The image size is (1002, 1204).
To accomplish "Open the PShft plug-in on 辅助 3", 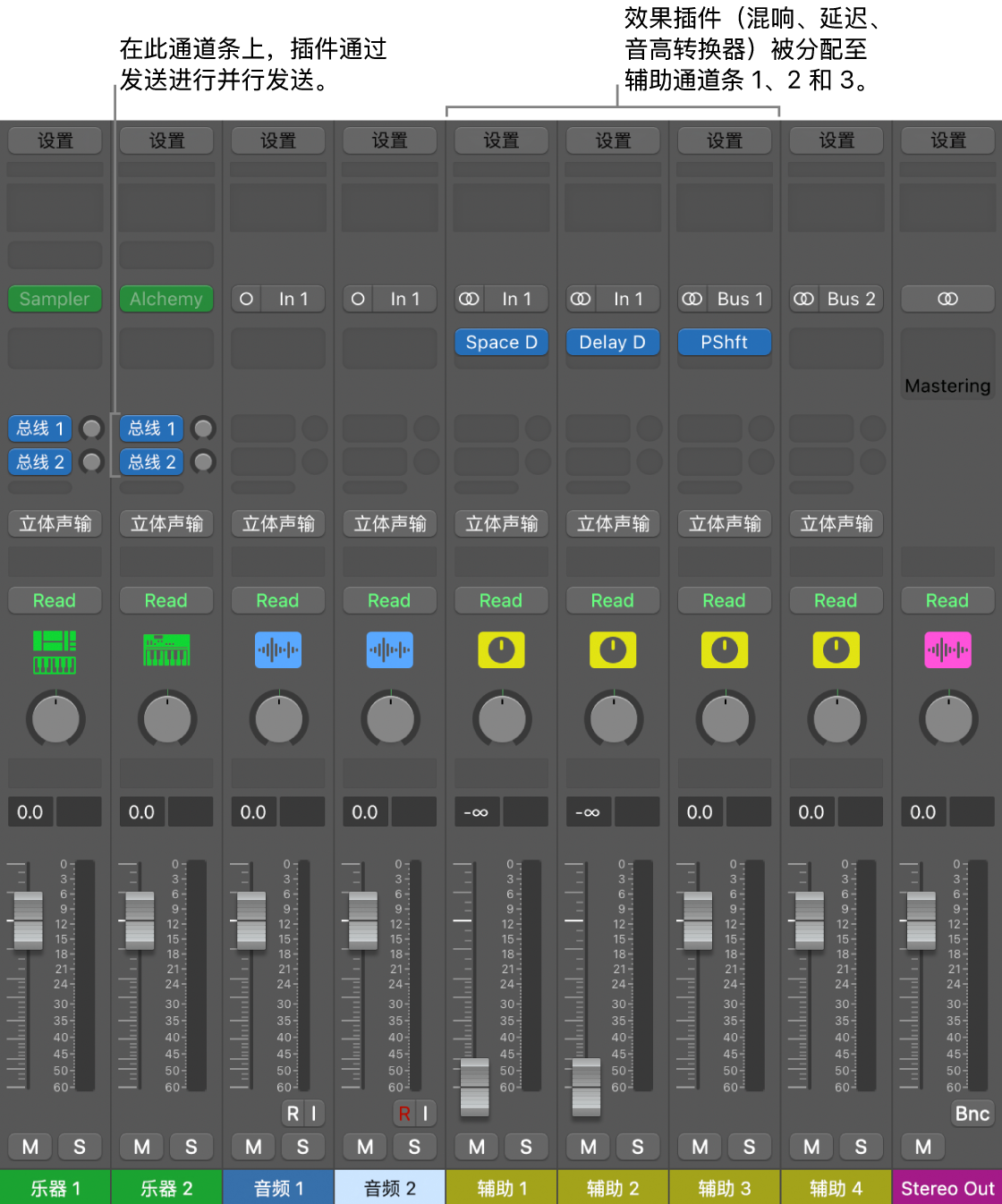I will tap(725, 342).
